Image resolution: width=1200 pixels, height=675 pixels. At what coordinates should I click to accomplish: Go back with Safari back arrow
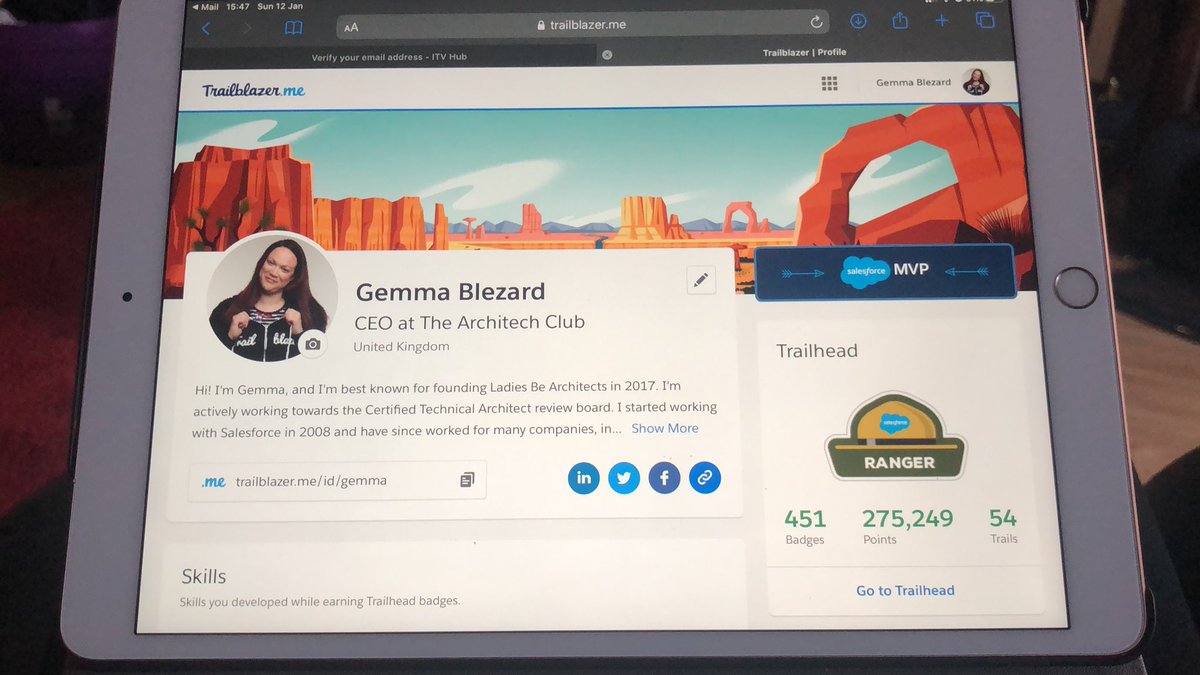206,28
